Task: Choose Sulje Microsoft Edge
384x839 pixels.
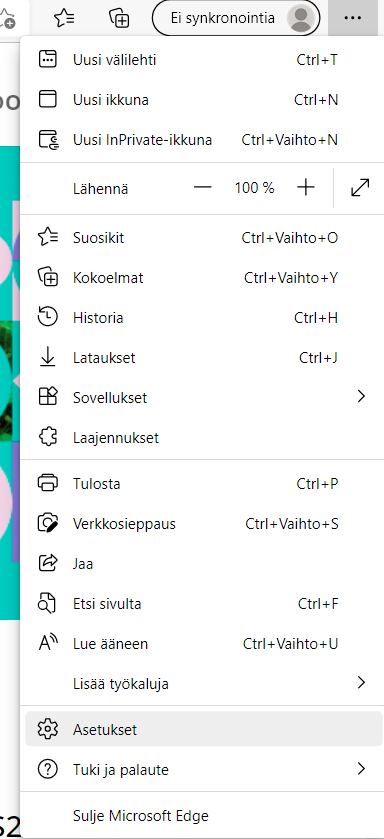Action: point(204,816)
